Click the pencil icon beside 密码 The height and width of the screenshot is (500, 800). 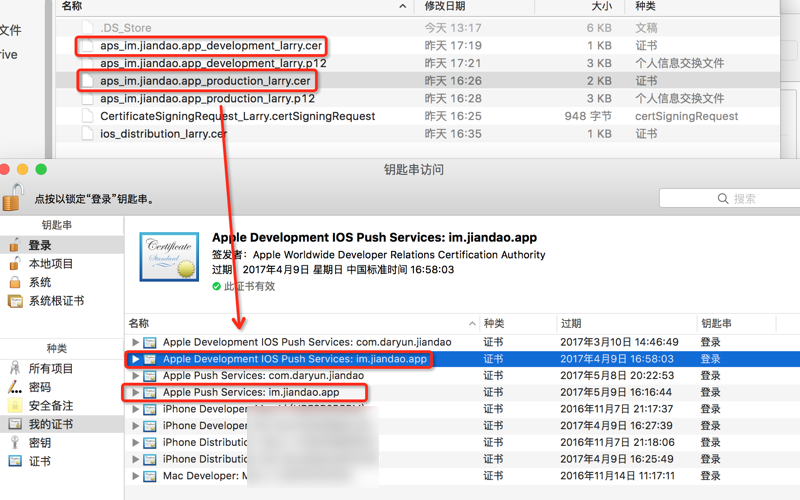15,387
